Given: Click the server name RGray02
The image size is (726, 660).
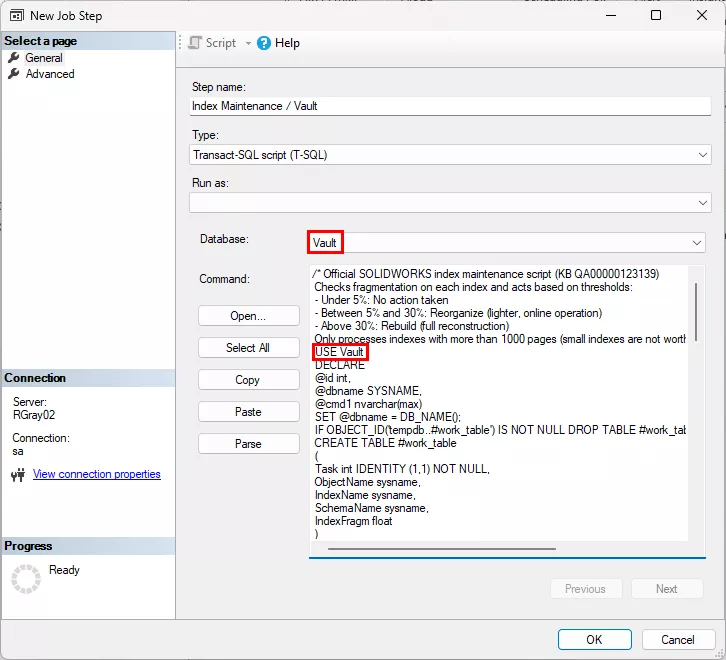Looking at the screenshot, I should (34, 415).
